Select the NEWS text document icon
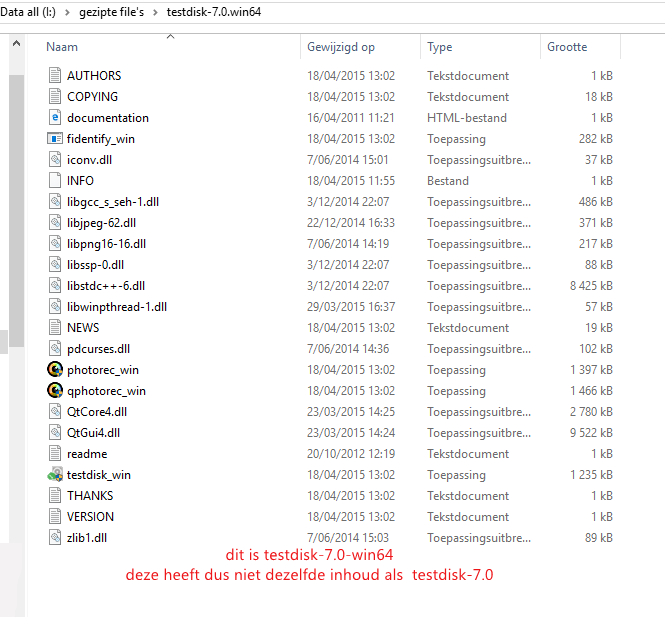This screenshot has height=617, width=665. pos(55,327)
